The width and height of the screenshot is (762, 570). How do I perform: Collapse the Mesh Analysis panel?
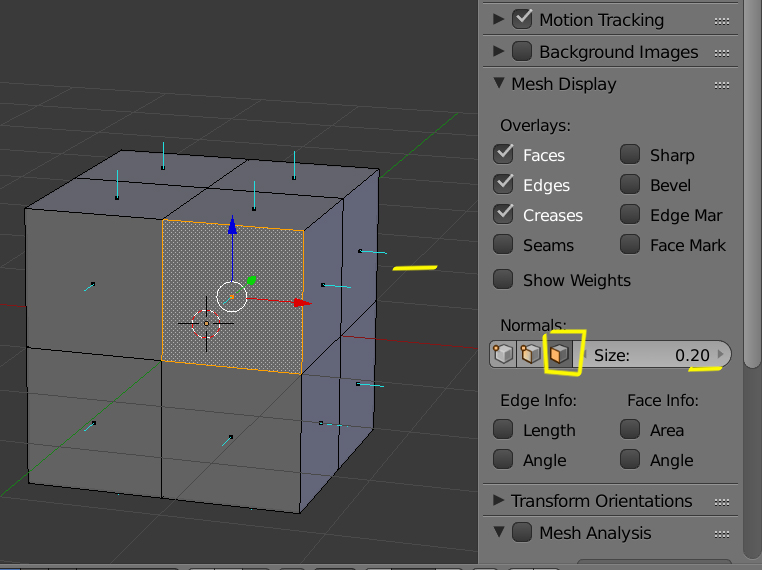click(499, 532)
